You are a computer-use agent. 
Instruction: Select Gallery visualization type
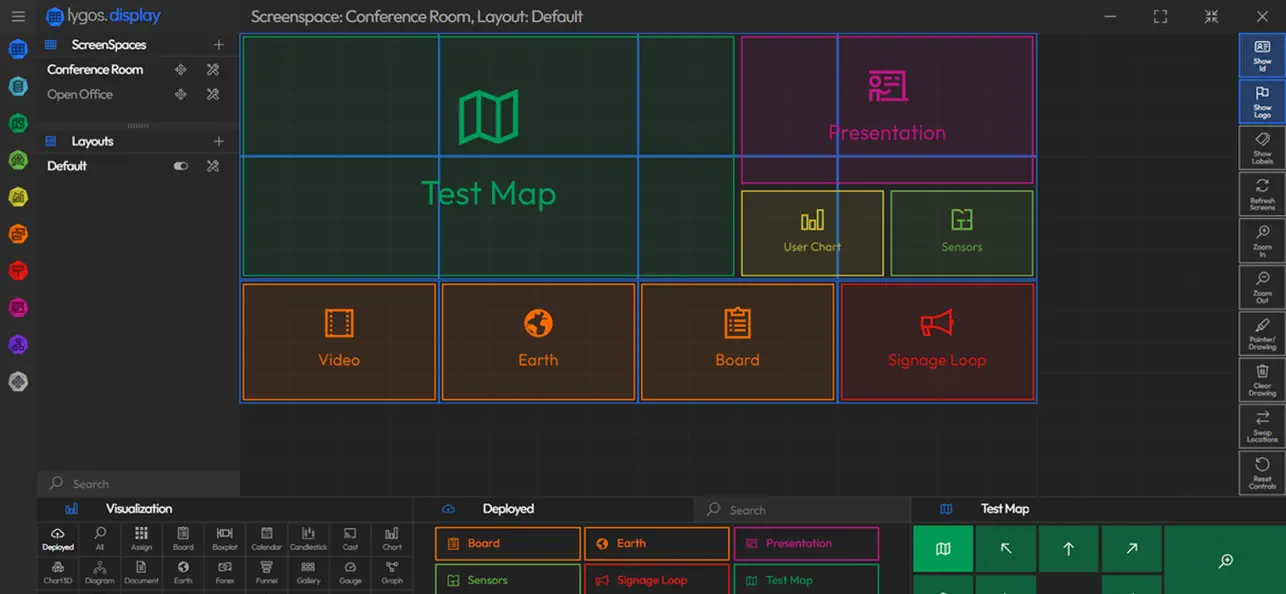(x=309, y=572)
